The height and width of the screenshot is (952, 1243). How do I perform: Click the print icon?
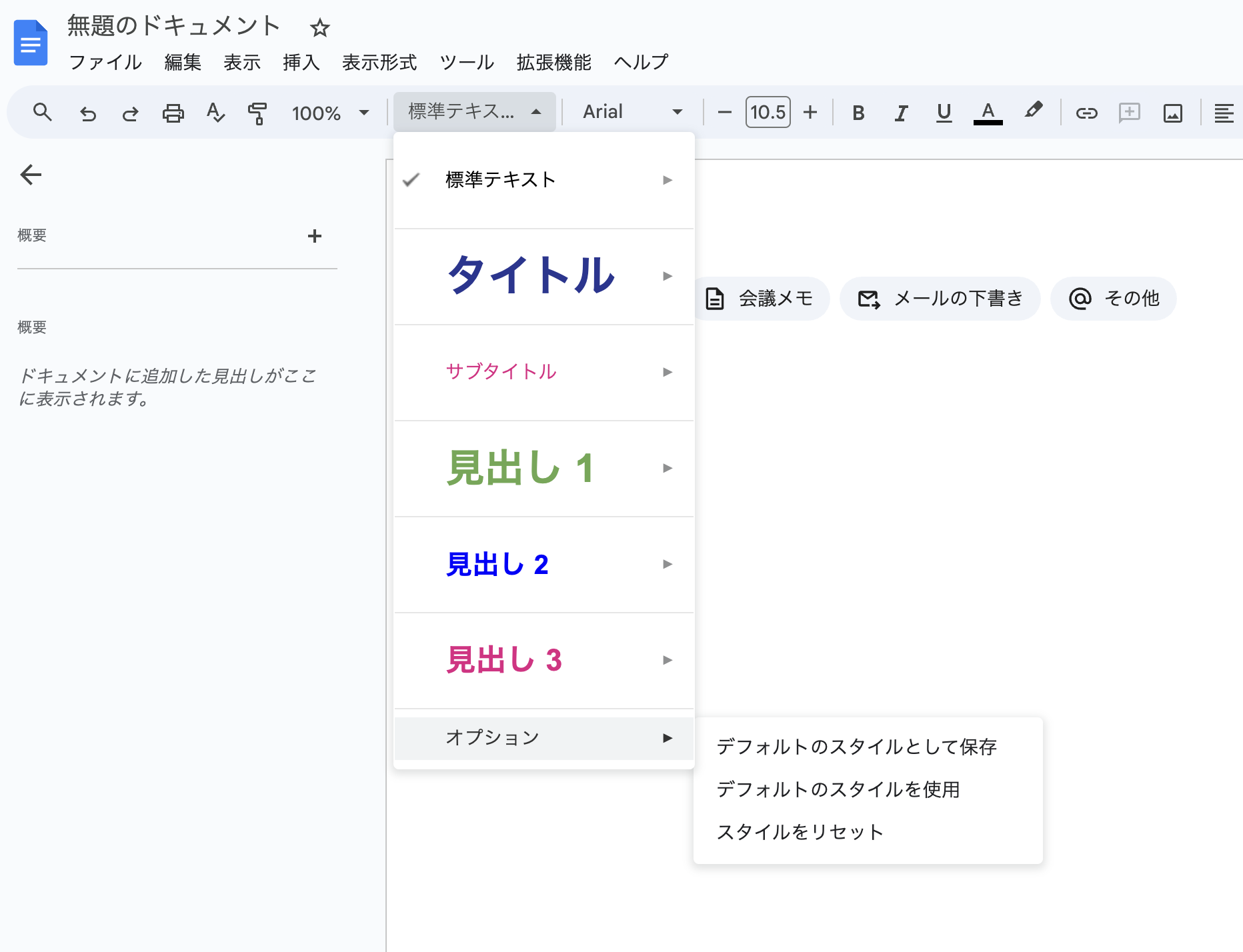pyautogui.click(x=173, y=113)
